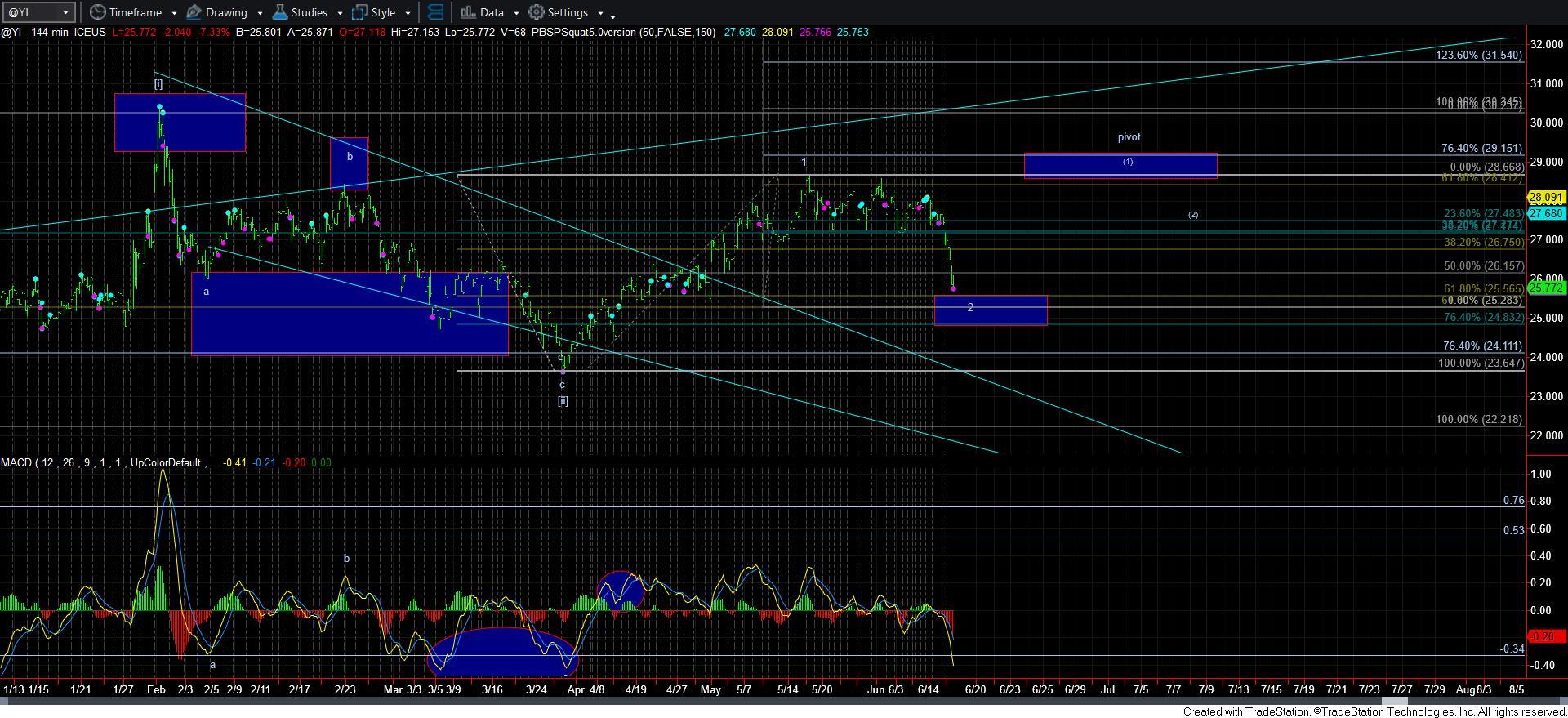Expand the Studies dropdown arrow
1568x718 pixels.
[340, 13]
